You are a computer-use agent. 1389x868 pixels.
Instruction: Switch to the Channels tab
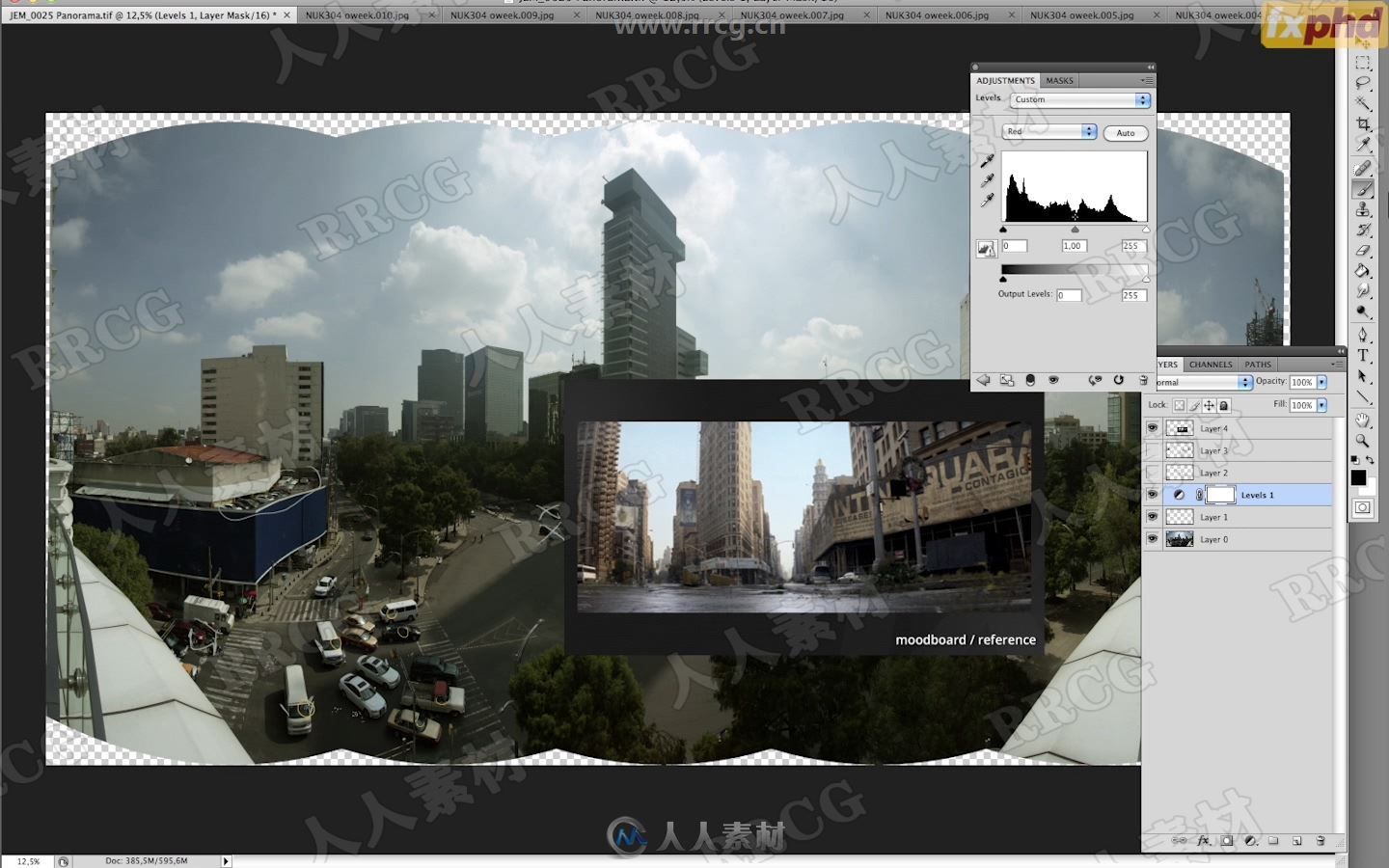1211,365
